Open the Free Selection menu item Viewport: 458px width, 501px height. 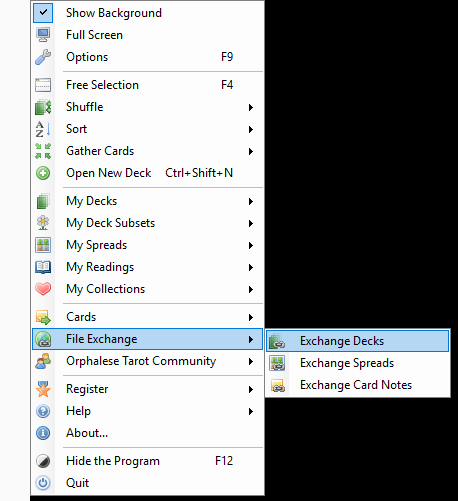(x=147, y=85)
